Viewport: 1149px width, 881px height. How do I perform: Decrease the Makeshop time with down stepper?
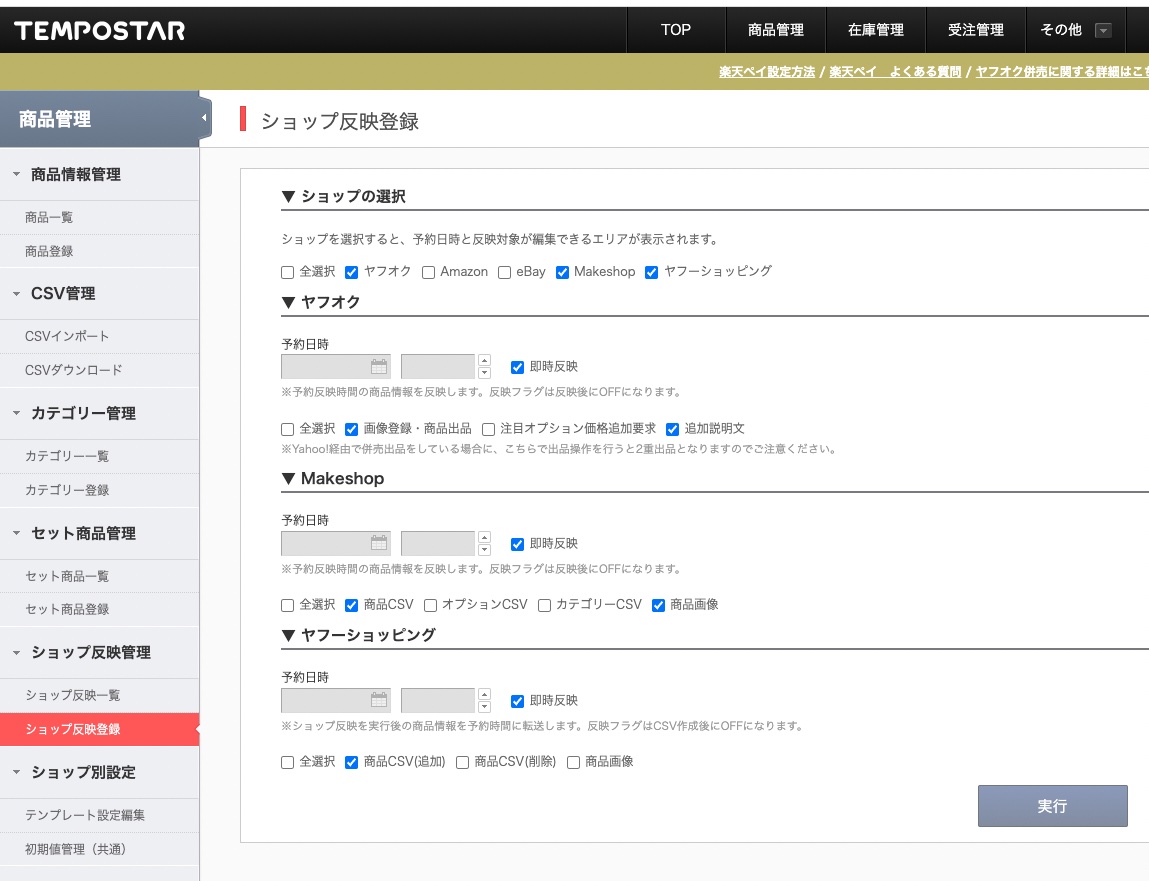[x=485, y=550]
